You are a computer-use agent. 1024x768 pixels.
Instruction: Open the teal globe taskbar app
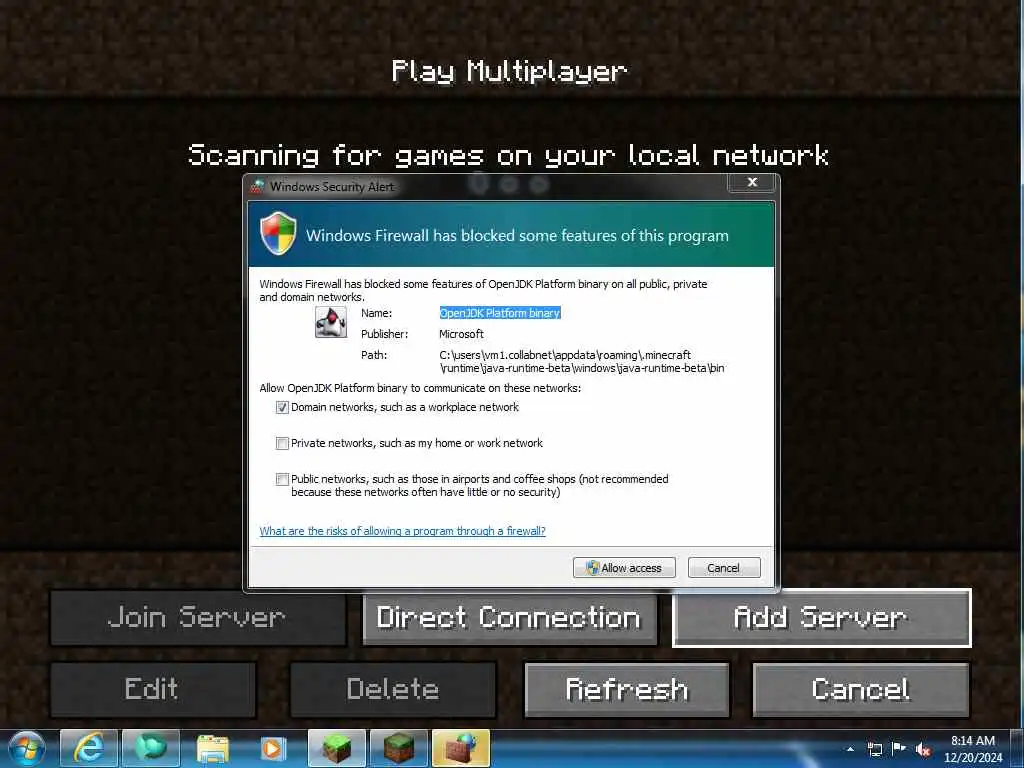(x=151, y=748)
